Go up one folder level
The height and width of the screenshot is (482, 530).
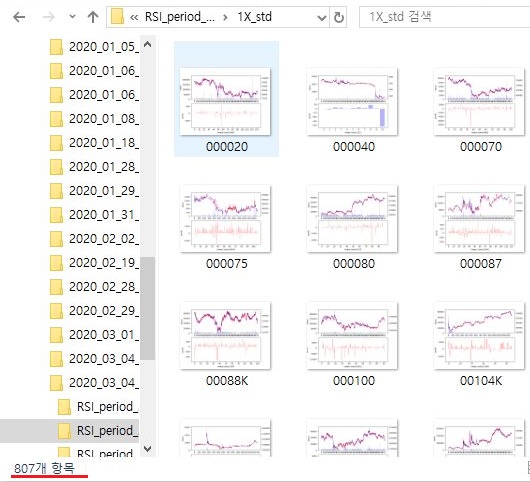coord(93,17)
